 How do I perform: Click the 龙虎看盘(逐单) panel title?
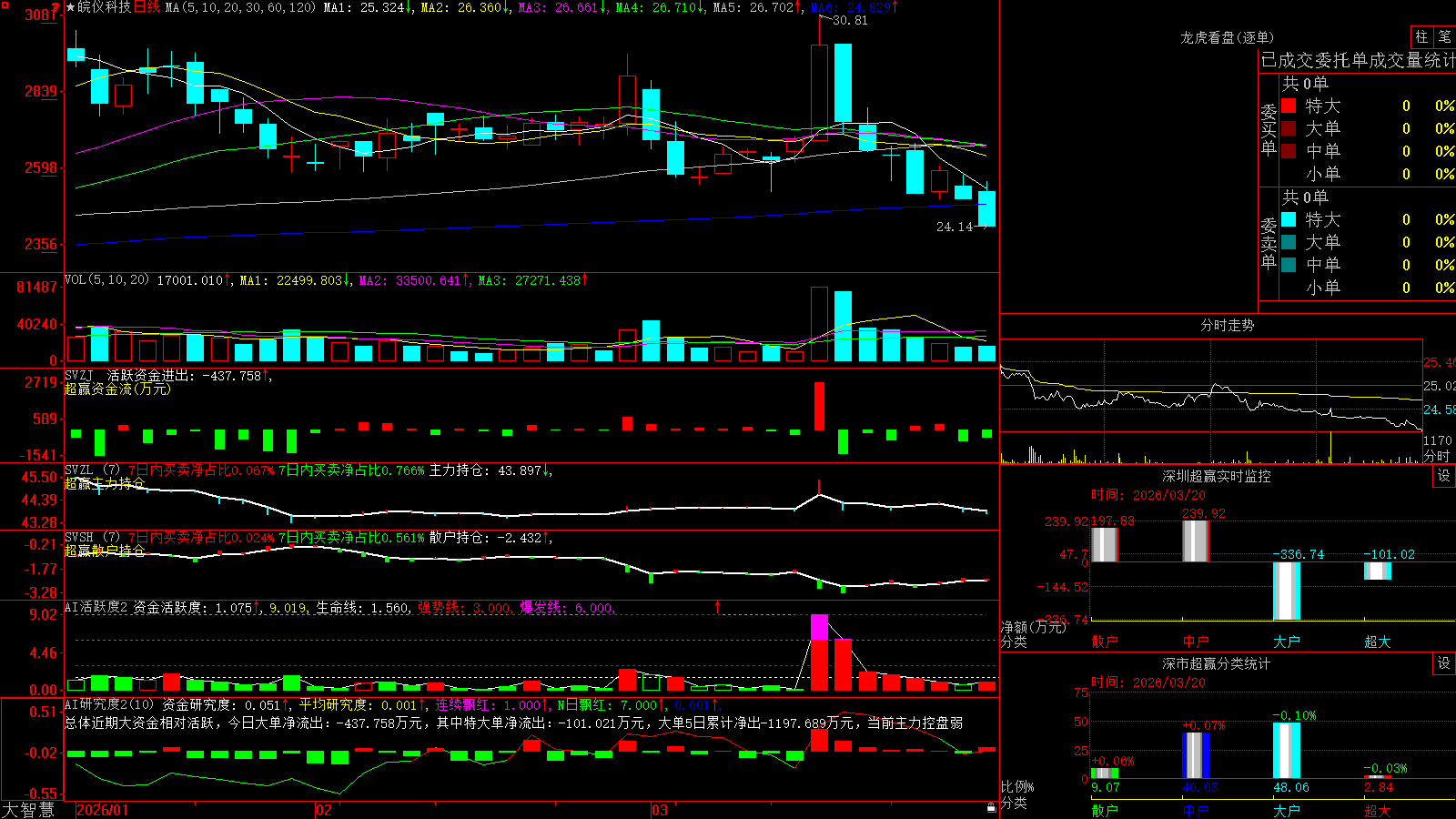click(x=1227, y=37)
